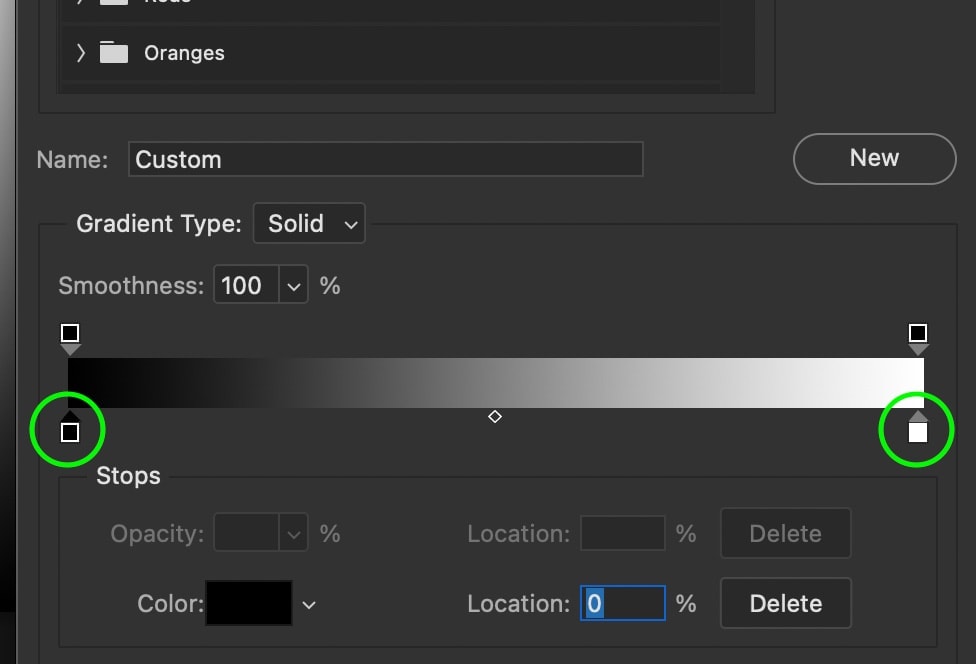Open the Opacity percentage dropdown arrow
The width and height of the screenshot is (976, 664).
pyautogui.click(x=294, y=534)
